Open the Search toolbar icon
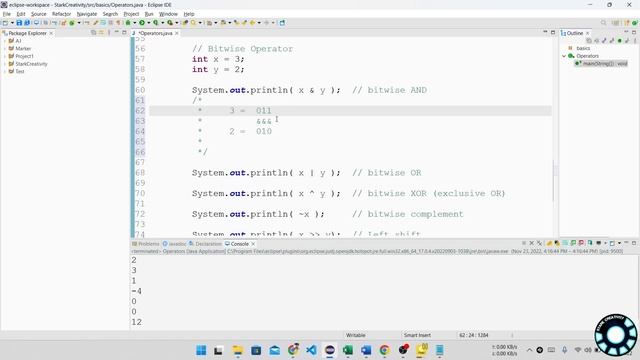Image resolution: width=640 pixels, height=360 pixels. (193, 23)
